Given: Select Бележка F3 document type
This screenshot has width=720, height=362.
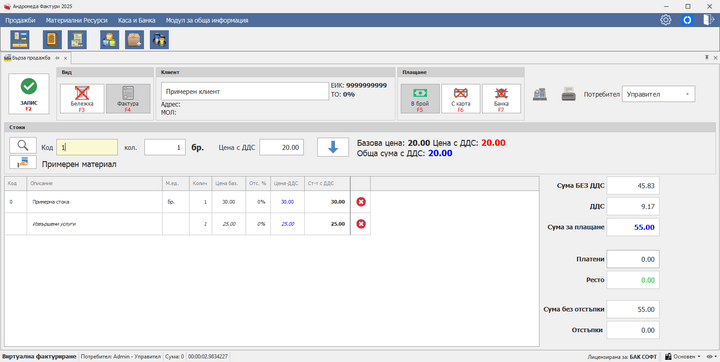Looking at the screenshot, I should coord(82,98).
